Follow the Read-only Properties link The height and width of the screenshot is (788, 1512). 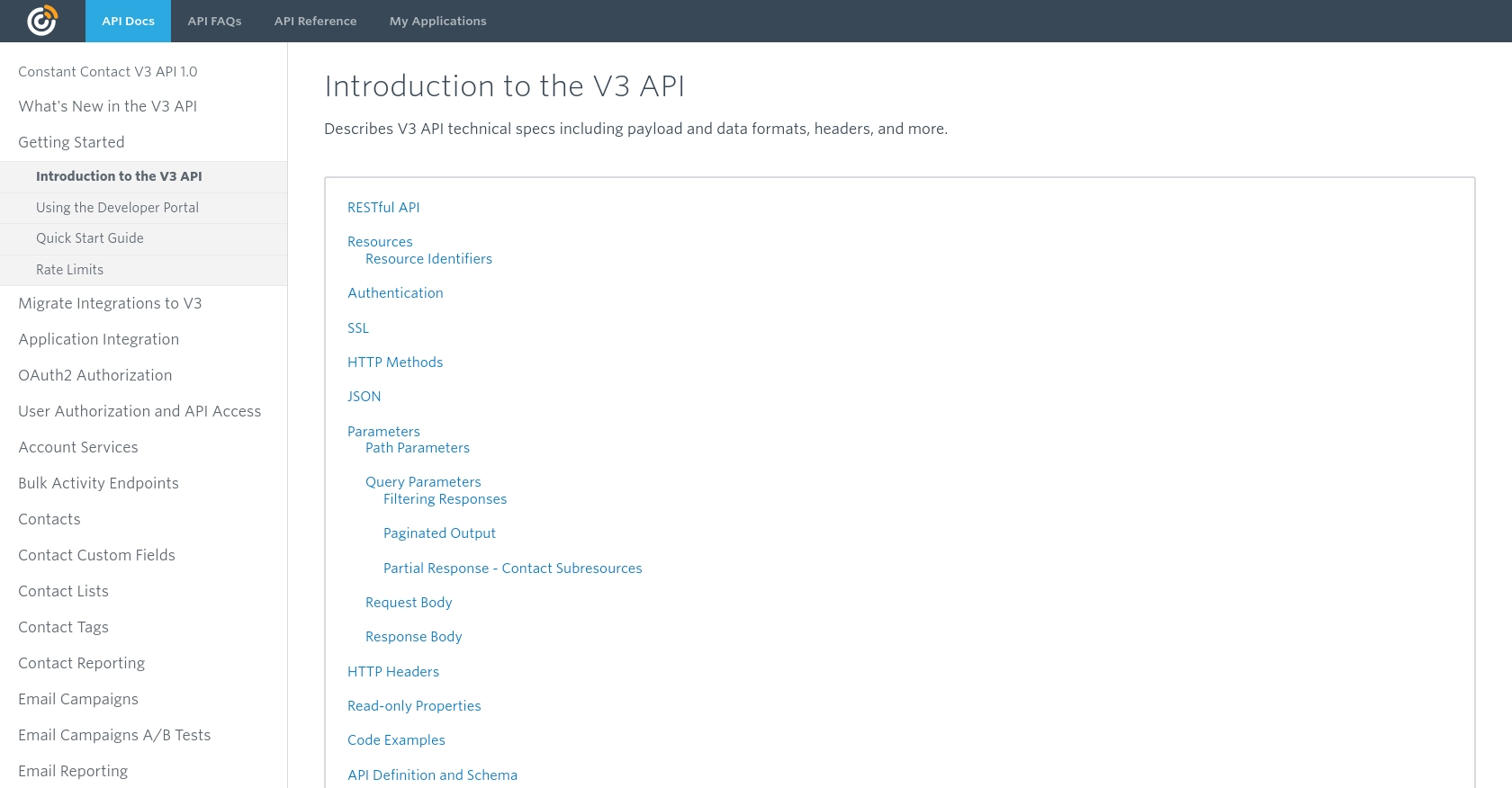coord(414,706)
